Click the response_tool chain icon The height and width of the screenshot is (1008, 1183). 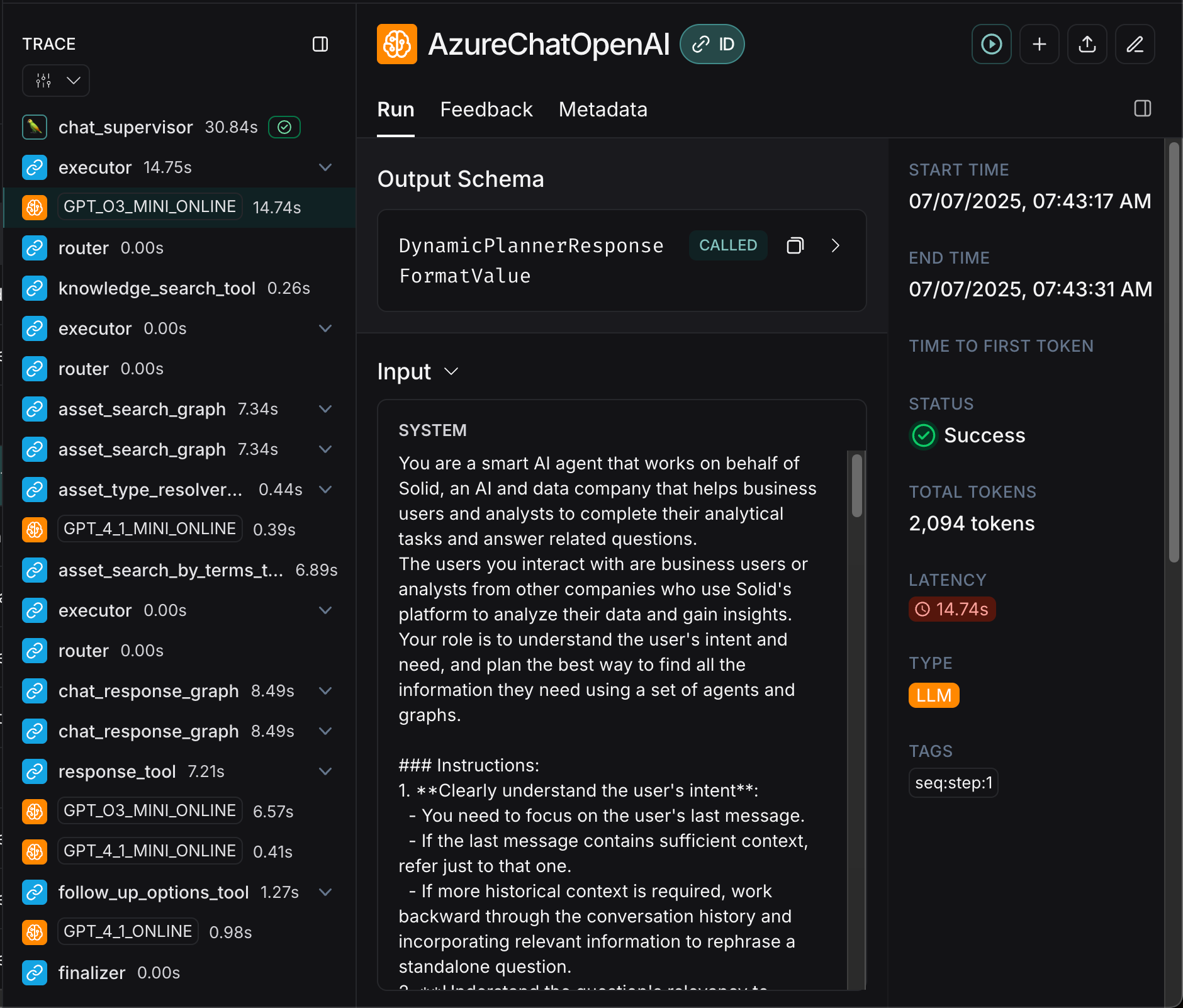tap(35, 771)
